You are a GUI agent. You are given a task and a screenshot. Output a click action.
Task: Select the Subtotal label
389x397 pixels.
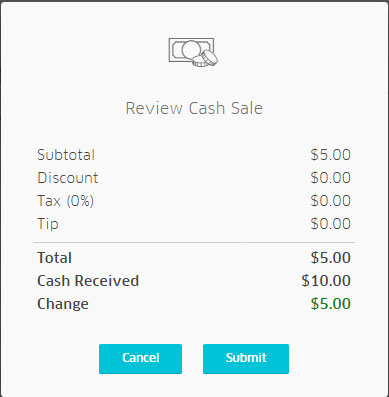point(66,155)
